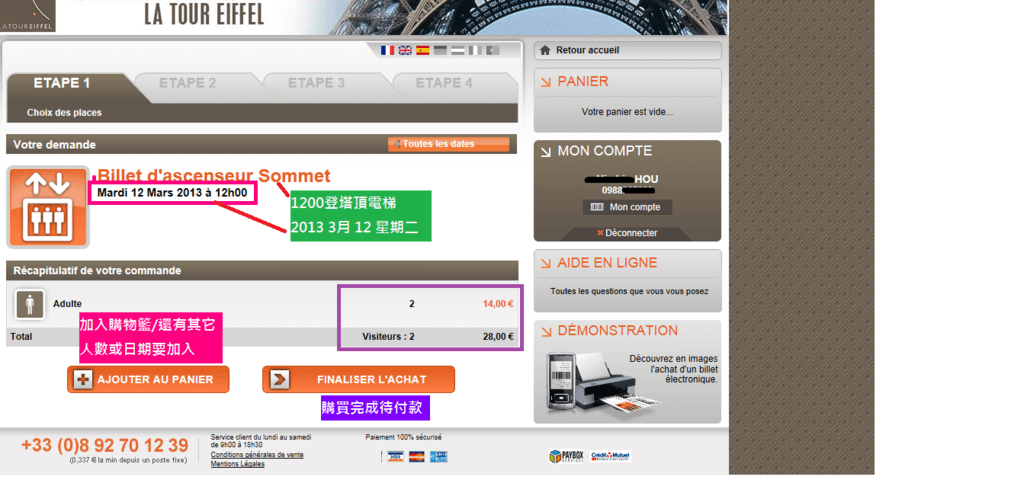Click the phone number +33 (0)8 92 70 12 39
1024x483 pixels.
point(104,446)
